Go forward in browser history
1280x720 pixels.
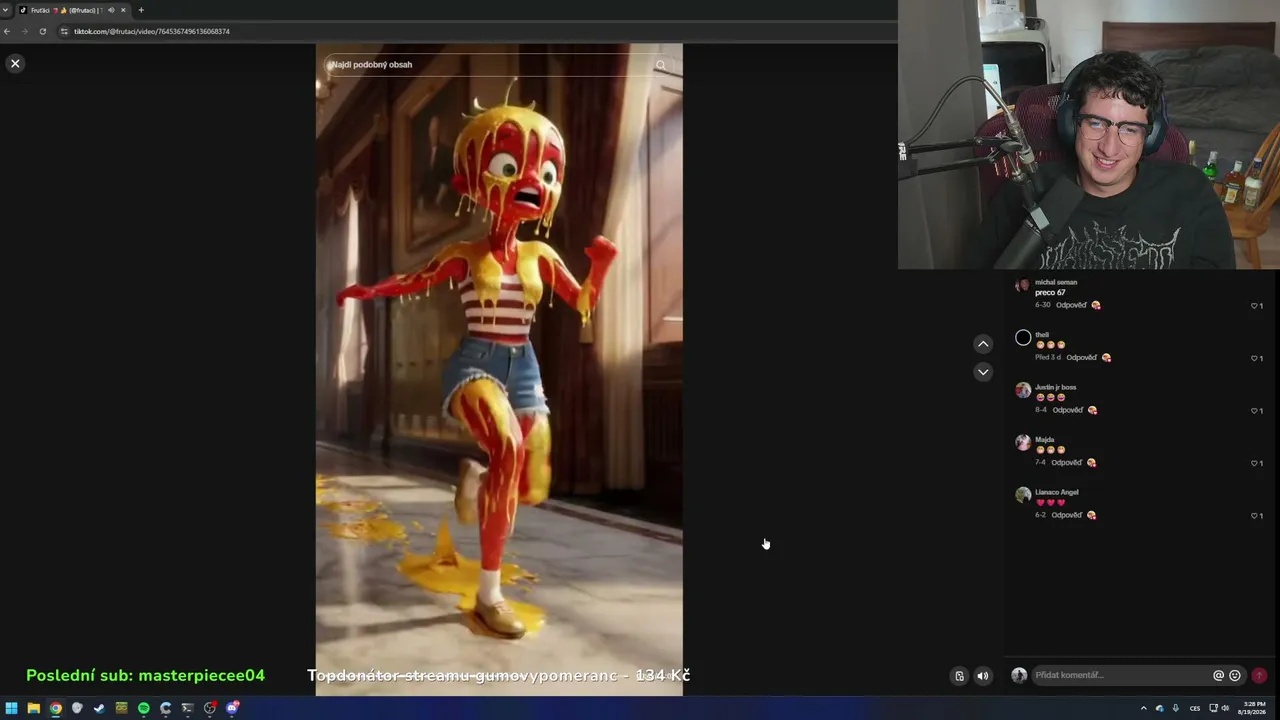coord(25,31)
